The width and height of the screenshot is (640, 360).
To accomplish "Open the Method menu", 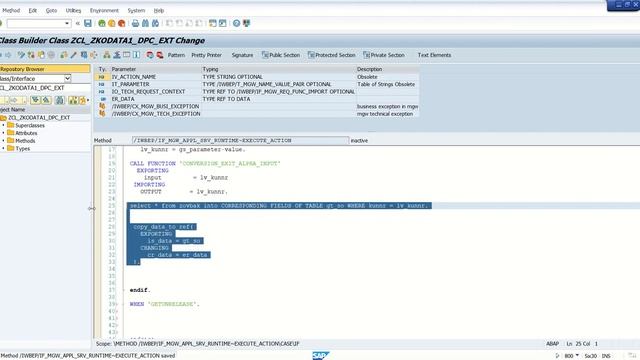I will click(11, 10).
